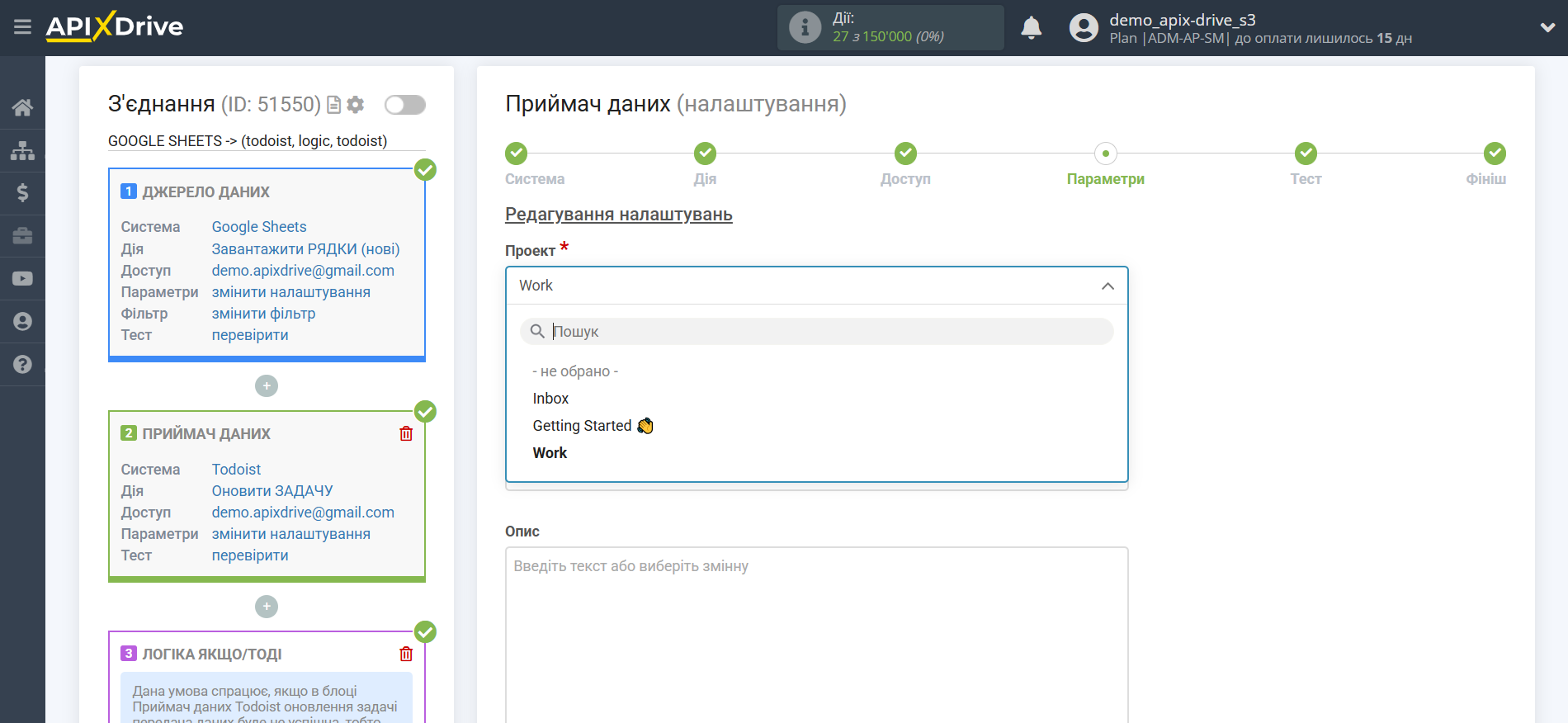Go to Home in sidebar
Image resolution: width=1568 pixels, height=723 pixels.
point(22,107)
